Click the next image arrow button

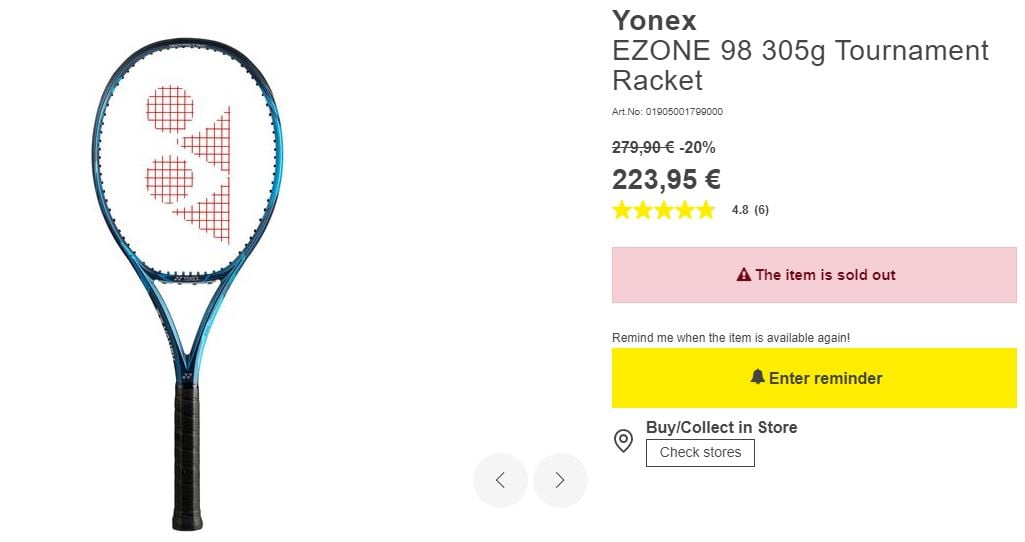tap(560, 480)
